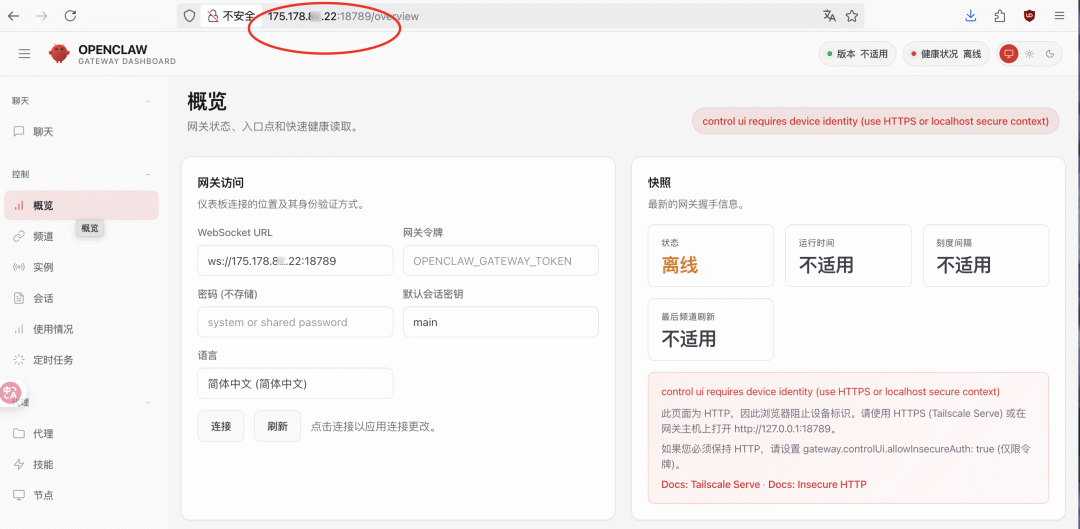Open the 语言 language dropdown

295,384
